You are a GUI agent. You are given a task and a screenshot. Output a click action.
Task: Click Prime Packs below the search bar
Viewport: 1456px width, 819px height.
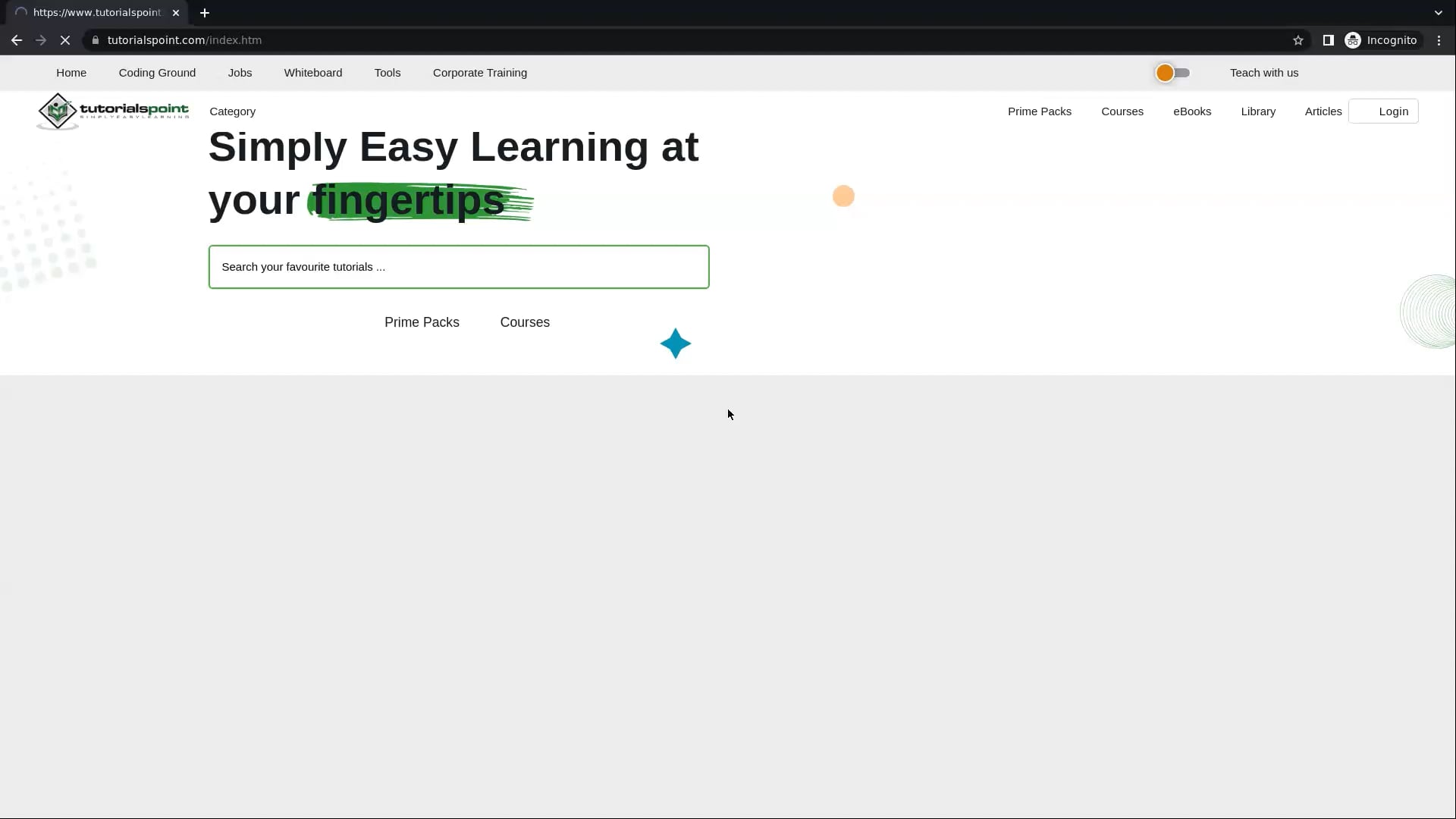(x=422, y=322)
